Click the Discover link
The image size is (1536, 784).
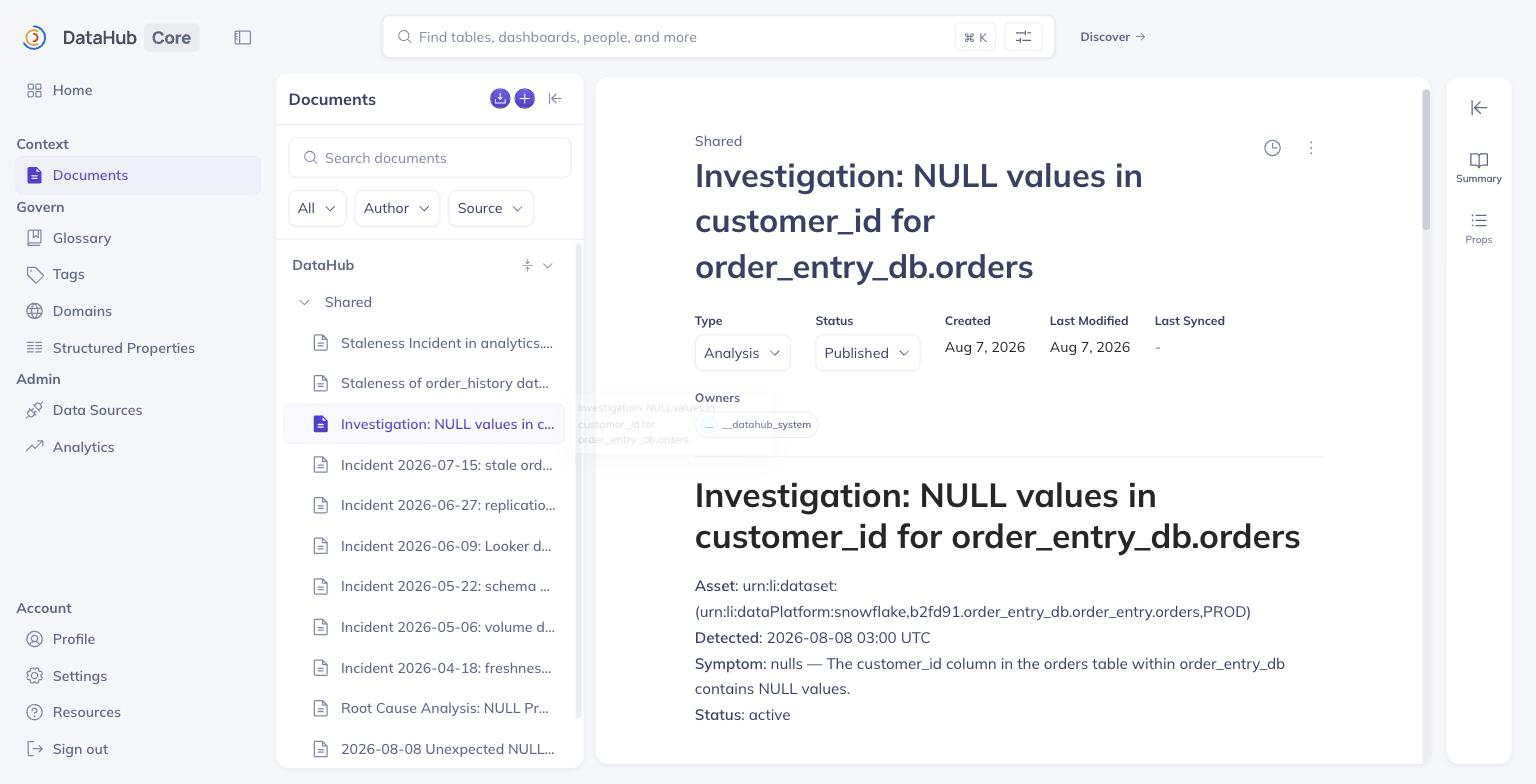pos(1112,37)
